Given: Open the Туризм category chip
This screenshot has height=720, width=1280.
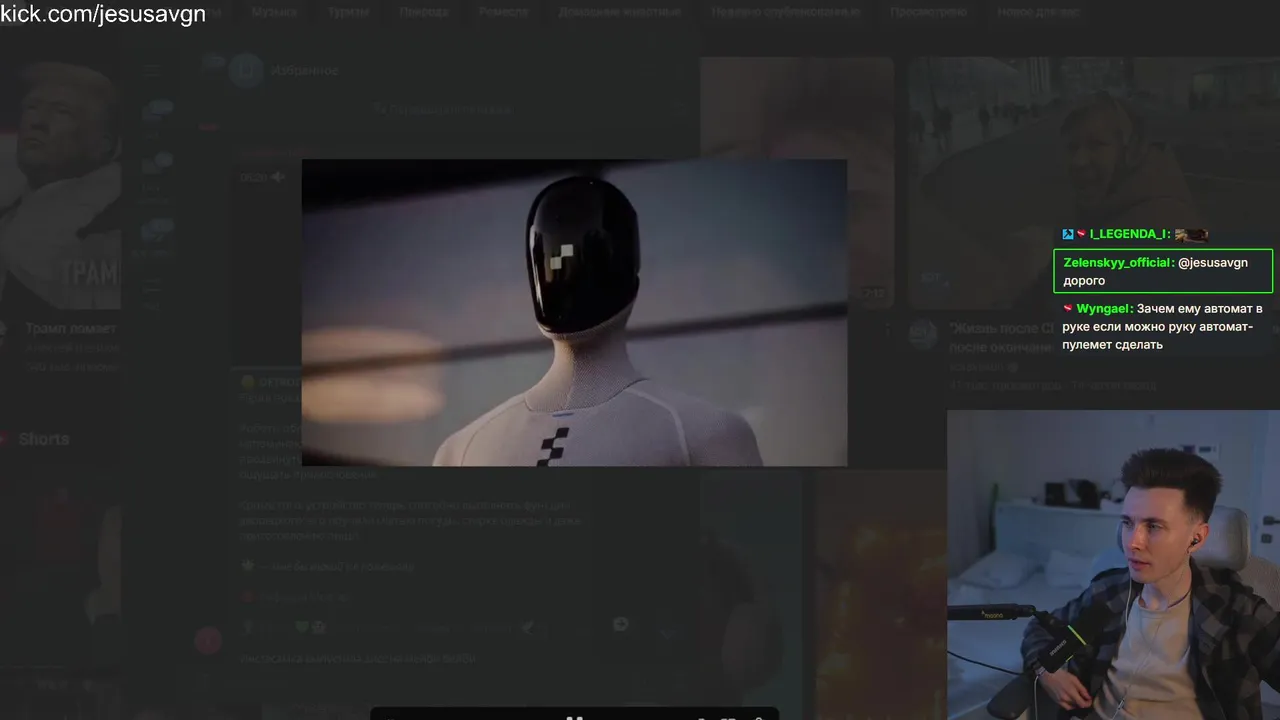Looking at the screenshot, I should click(x=348, y=12).
